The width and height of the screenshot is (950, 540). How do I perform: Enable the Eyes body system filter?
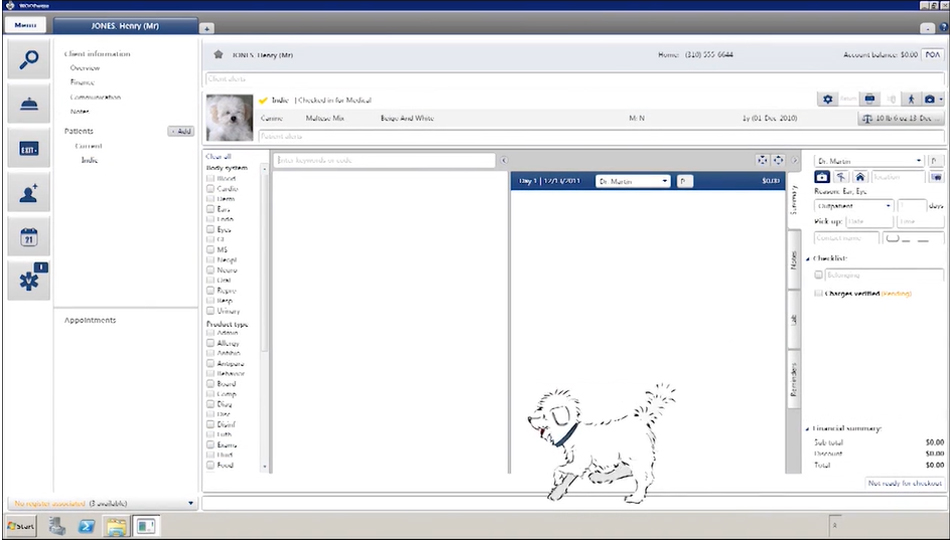tap(211, 230)
